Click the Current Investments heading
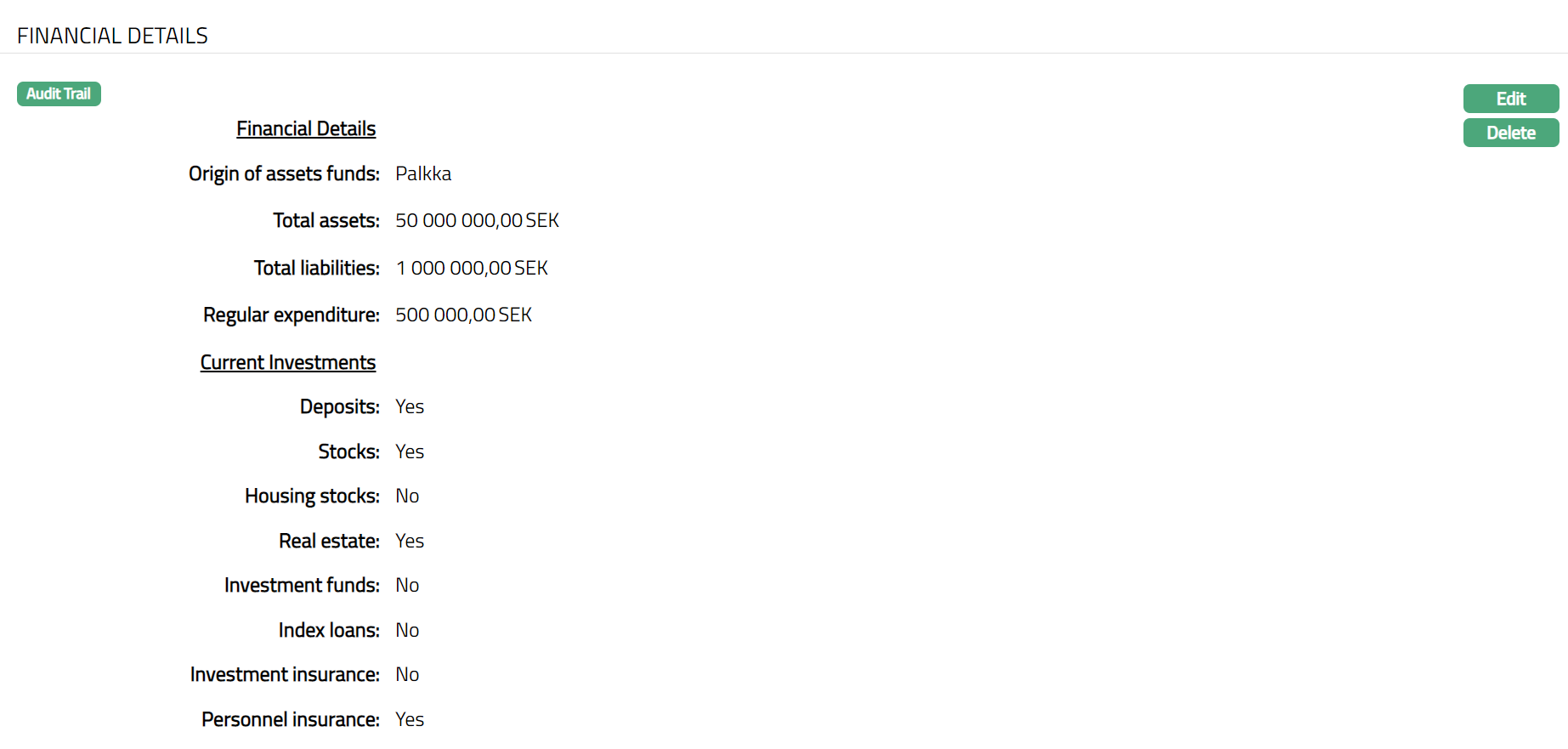 click(x=288, y=362)
